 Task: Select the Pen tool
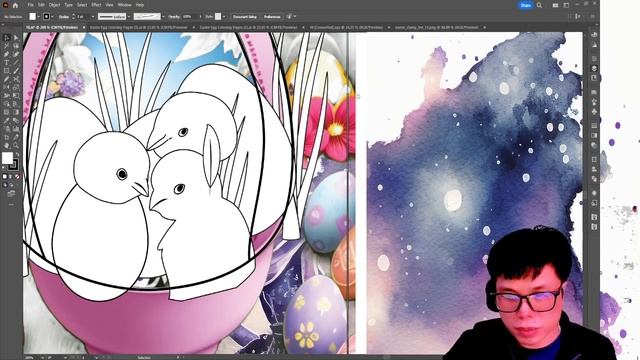[7, 54]
